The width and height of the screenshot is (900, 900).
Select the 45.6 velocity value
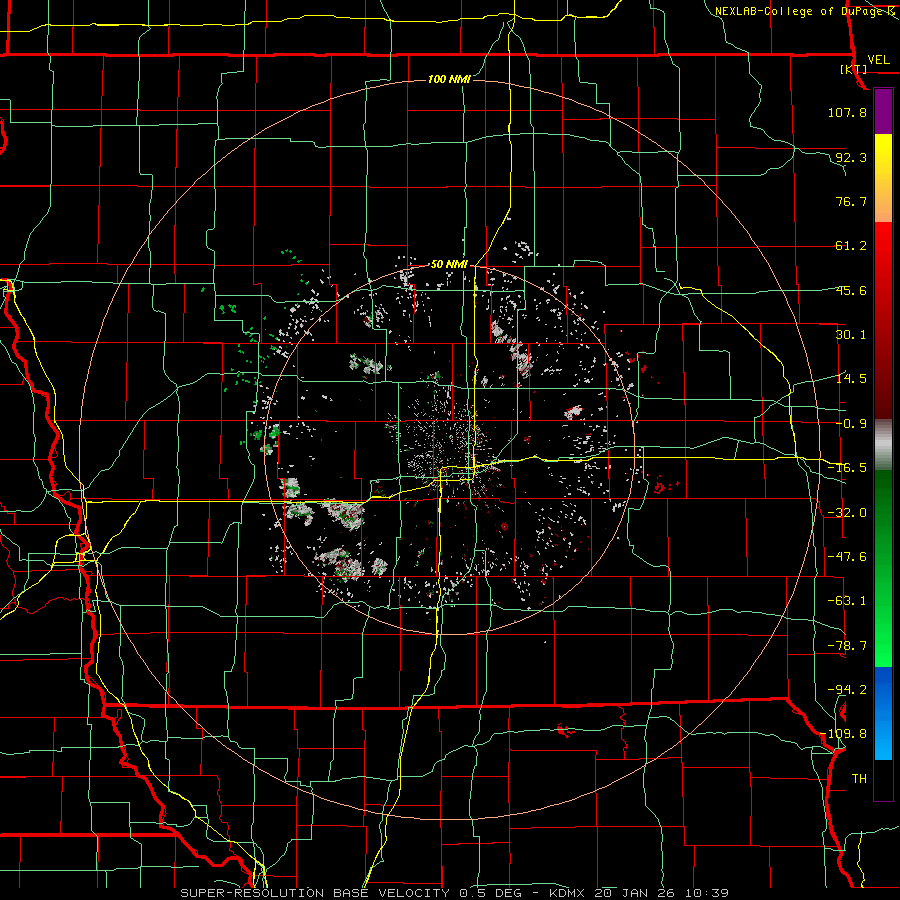point(851,290)
